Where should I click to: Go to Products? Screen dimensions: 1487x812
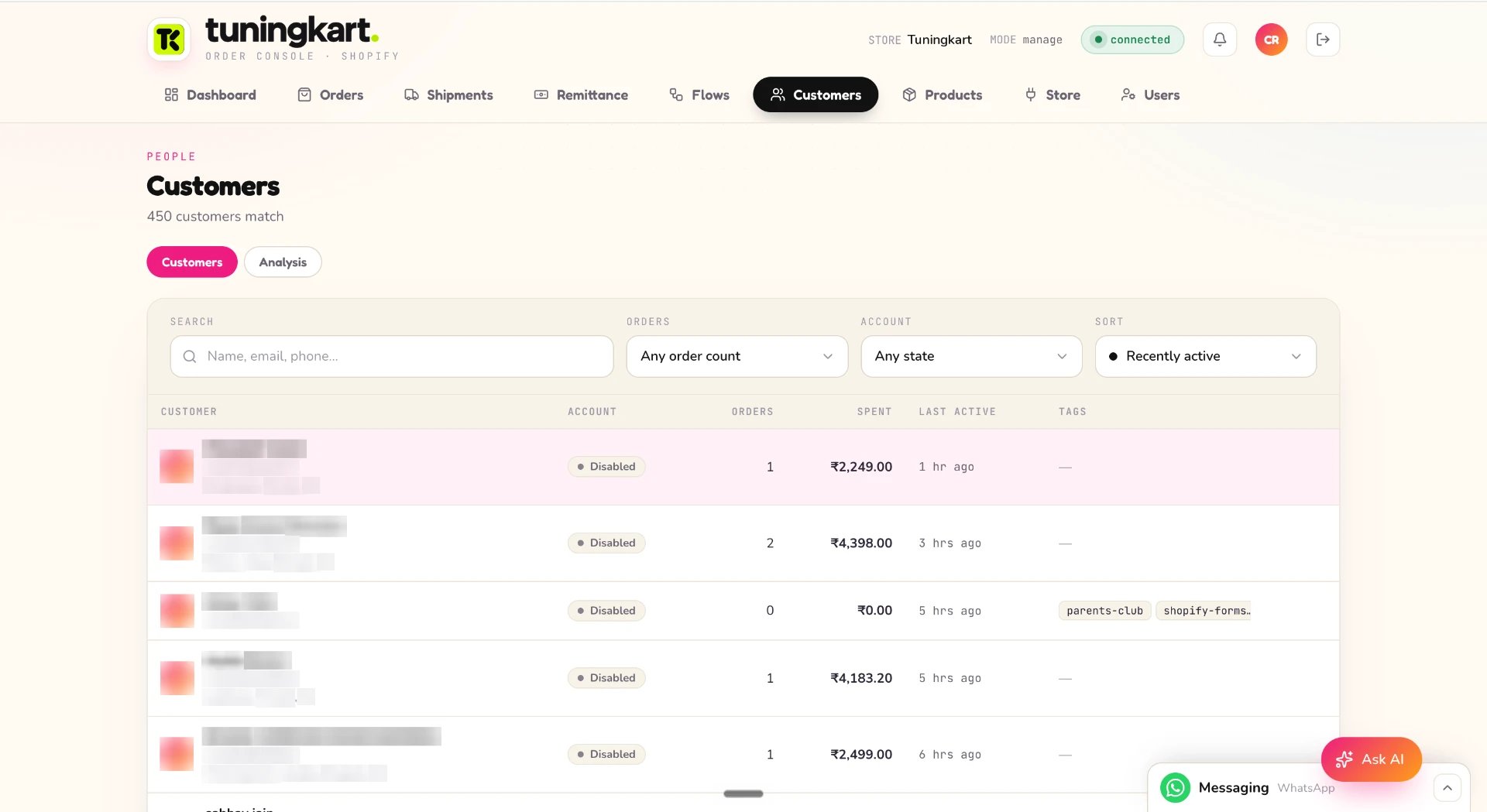(943, 94)
